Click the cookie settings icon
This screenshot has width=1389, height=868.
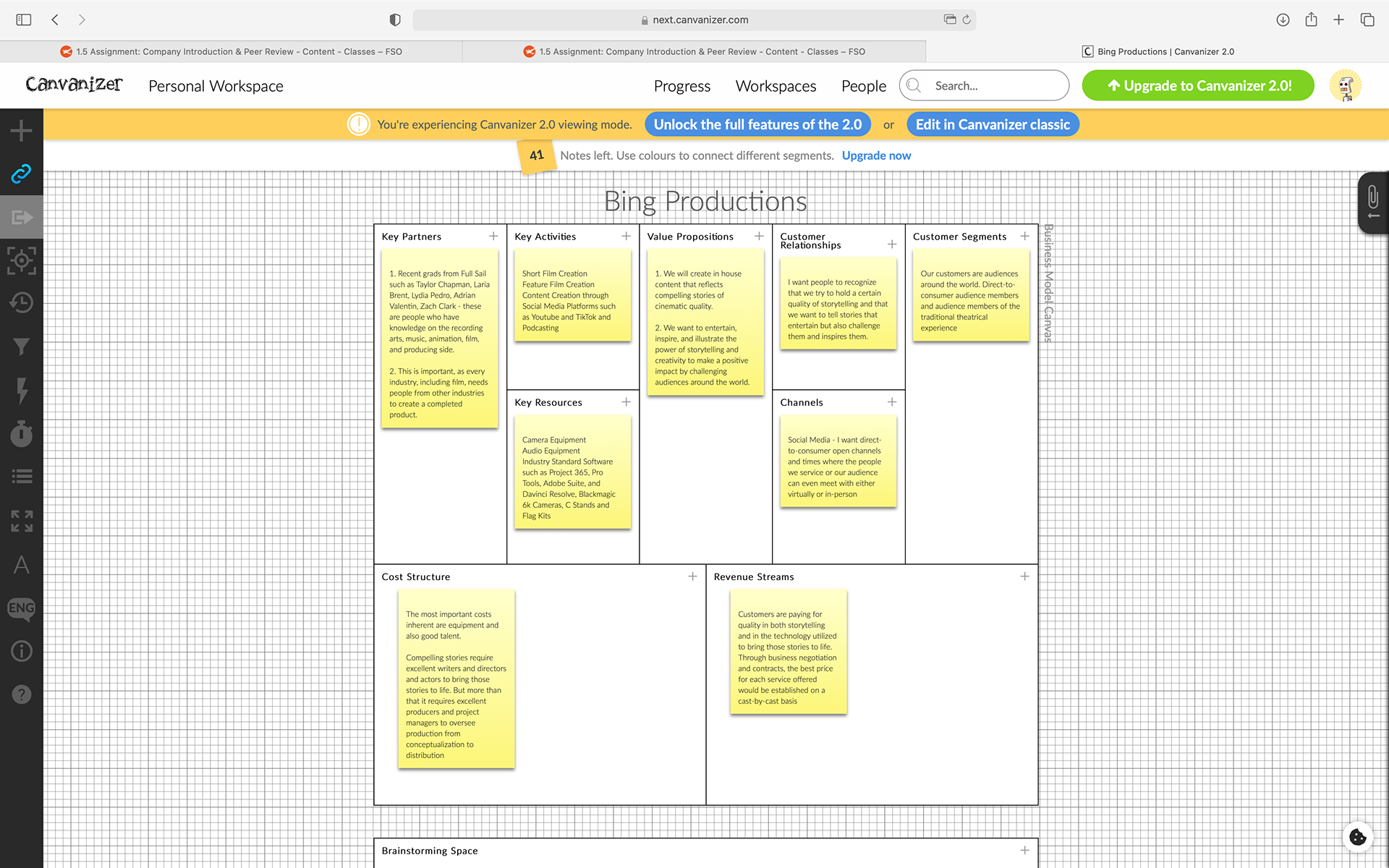pos(1358,837)
